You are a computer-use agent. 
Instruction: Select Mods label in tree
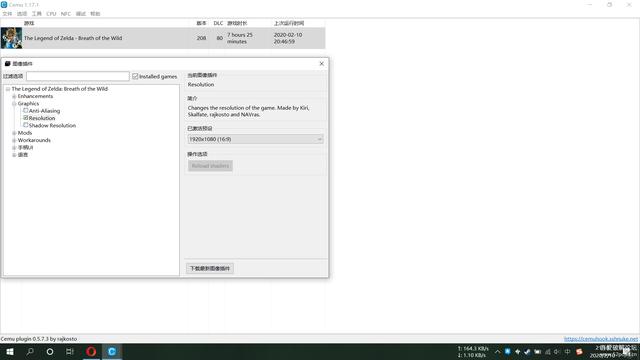(24, 133)
